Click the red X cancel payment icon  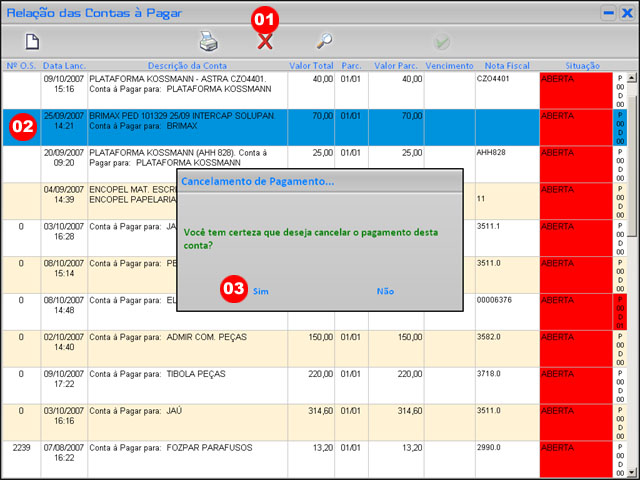(265, 41)
